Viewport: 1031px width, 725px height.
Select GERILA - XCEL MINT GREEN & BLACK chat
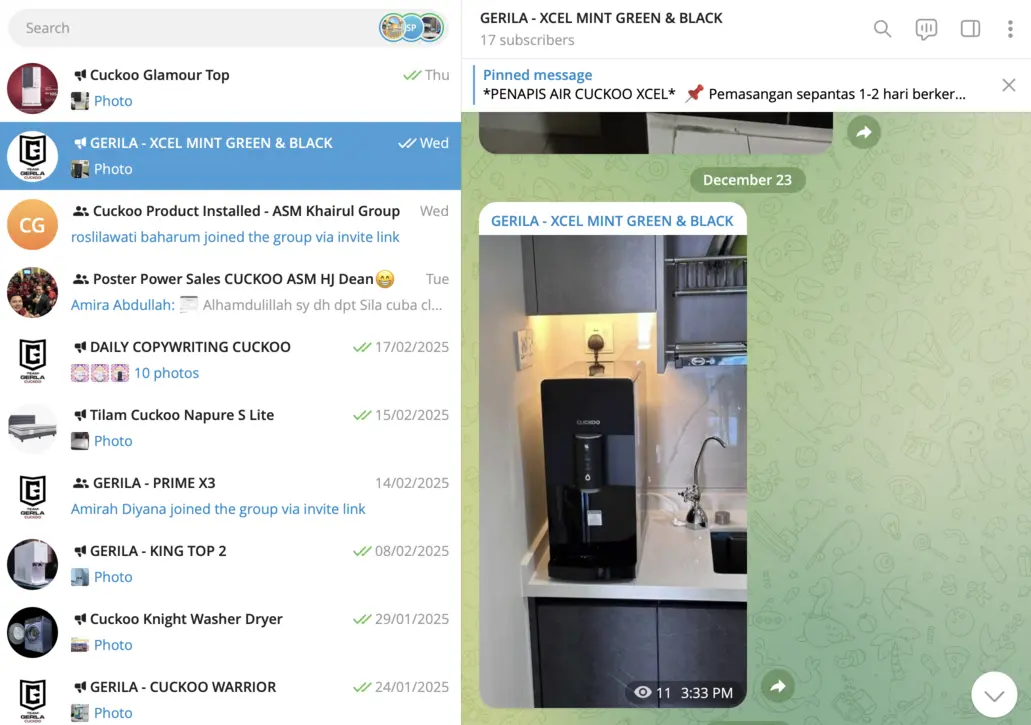tap(230, 156)
